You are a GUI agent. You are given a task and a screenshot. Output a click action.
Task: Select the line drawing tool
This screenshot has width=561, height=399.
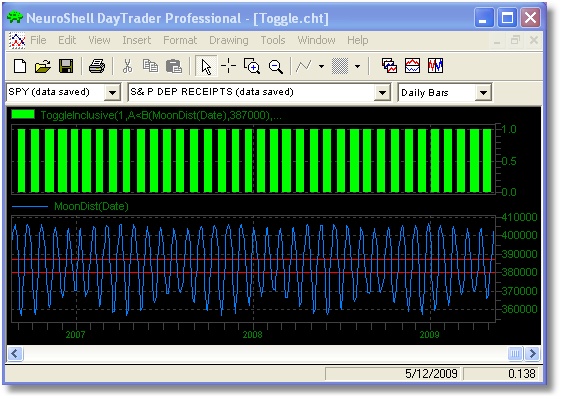pyautogui.click(x=304, y=66)
